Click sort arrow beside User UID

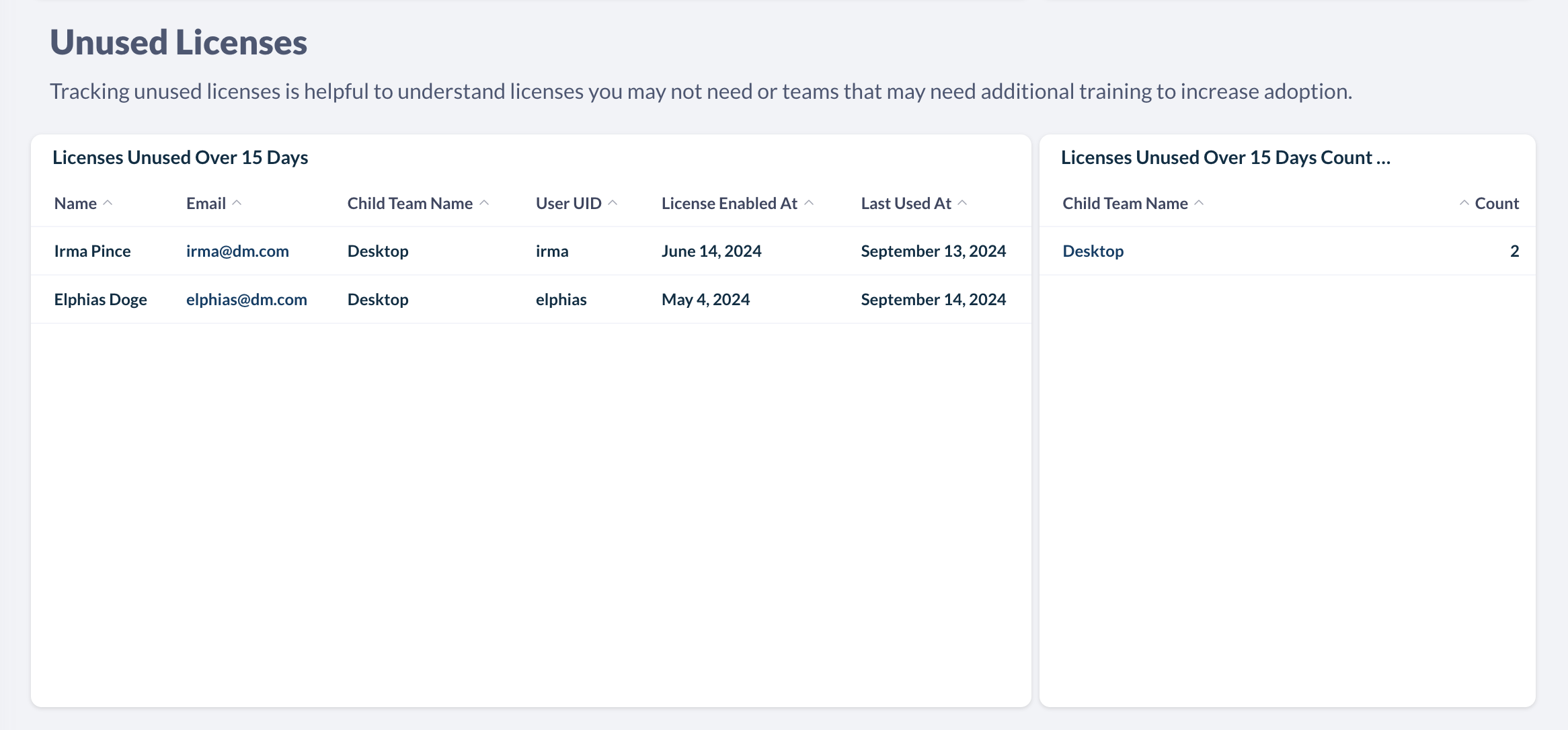[613, 203]
